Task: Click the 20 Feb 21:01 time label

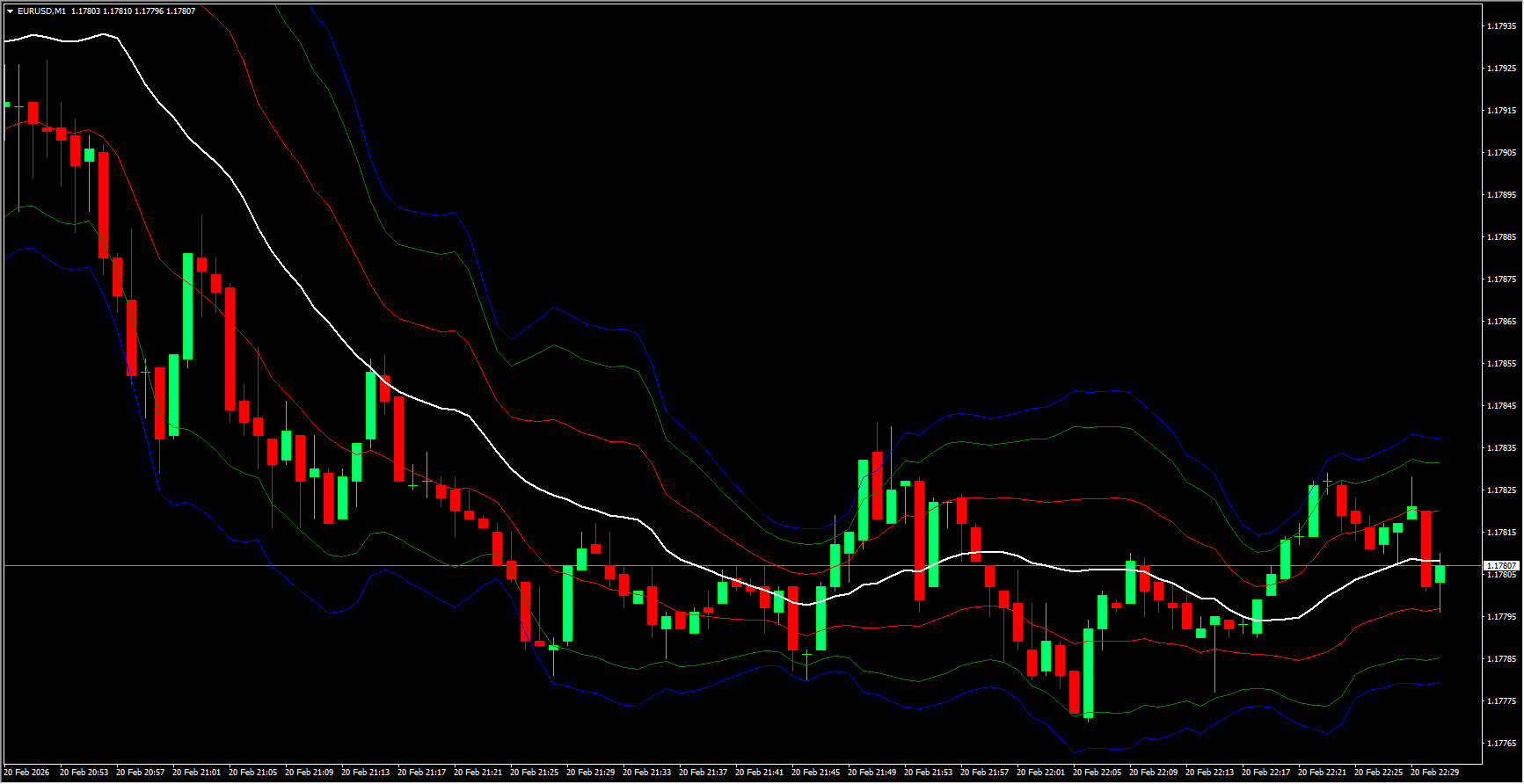Action: click(196, 773)
